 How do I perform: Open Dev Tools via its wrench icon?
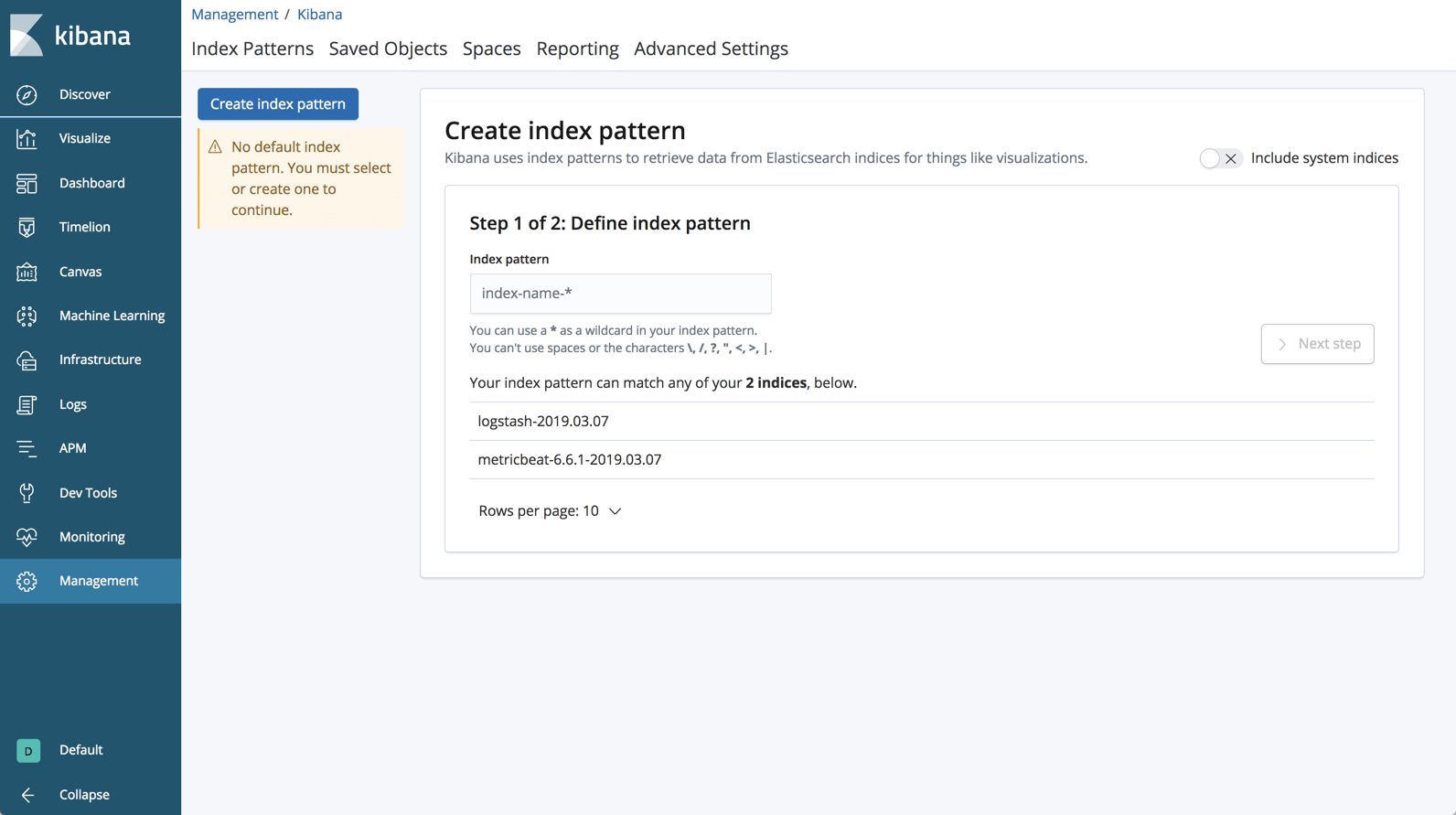[27, 493]
